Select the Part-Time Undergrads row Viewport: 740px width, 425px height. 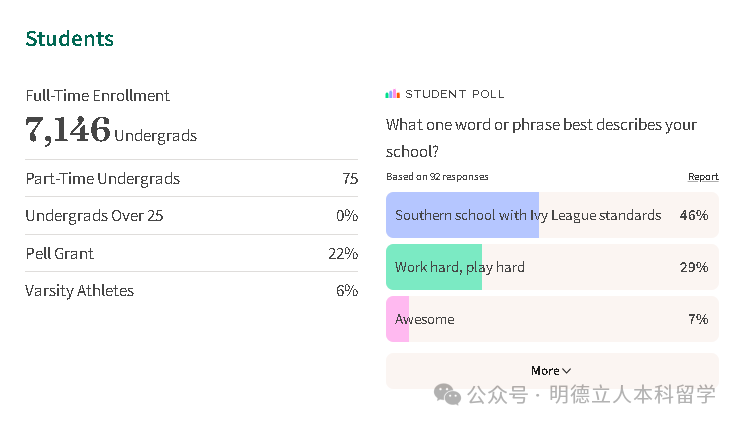191,178
